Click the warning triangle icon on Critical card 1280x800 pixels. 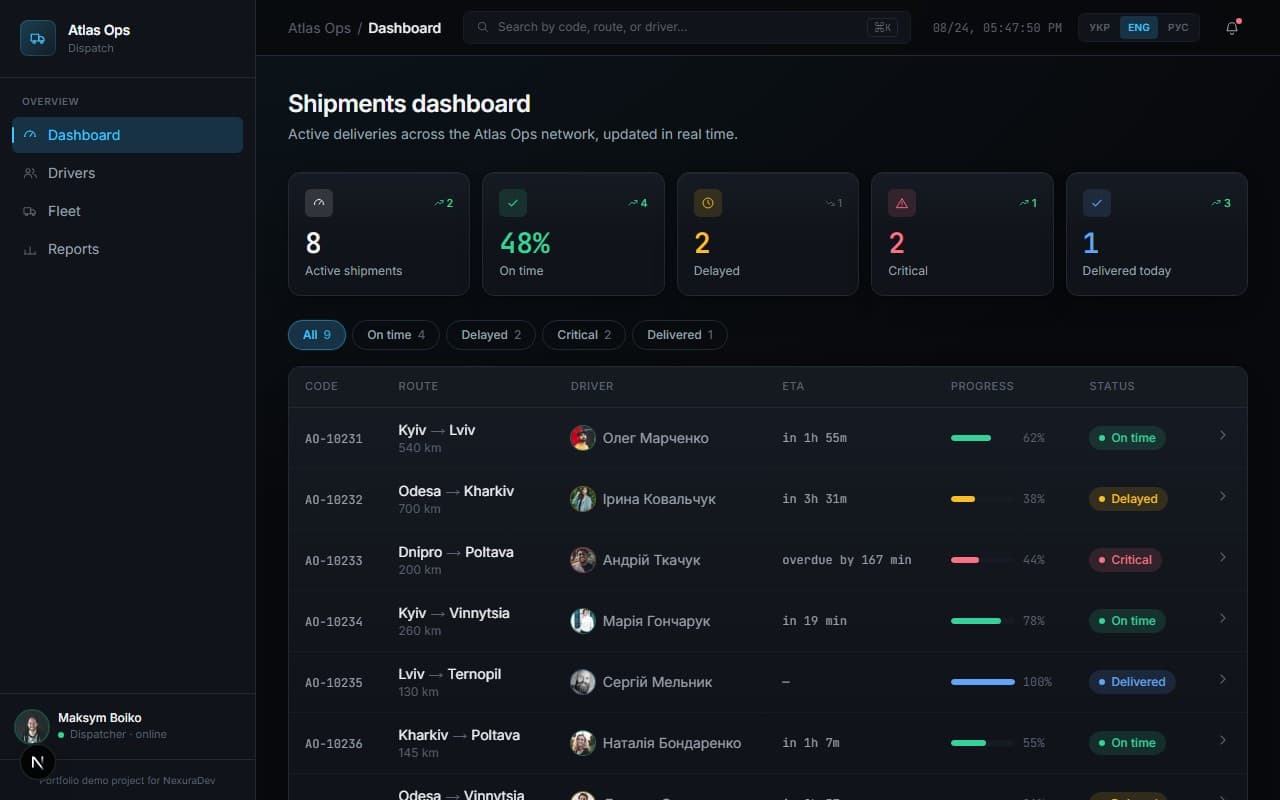pyautogui.click(x=902, y=203)
